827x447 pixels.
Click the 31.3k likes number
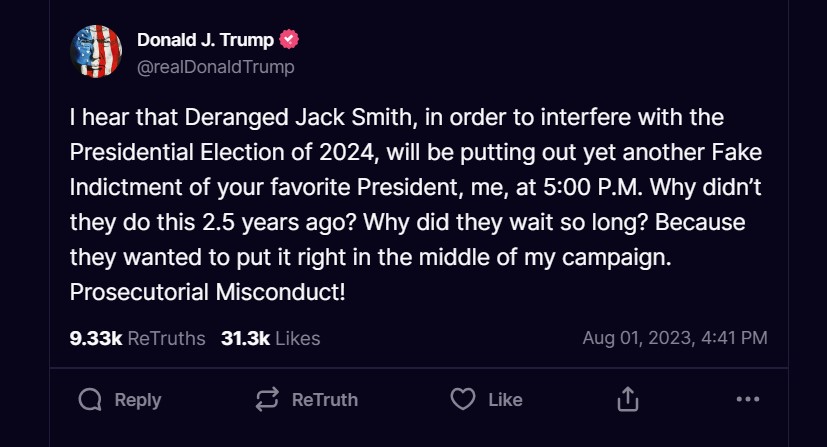[x=245, y=338]
